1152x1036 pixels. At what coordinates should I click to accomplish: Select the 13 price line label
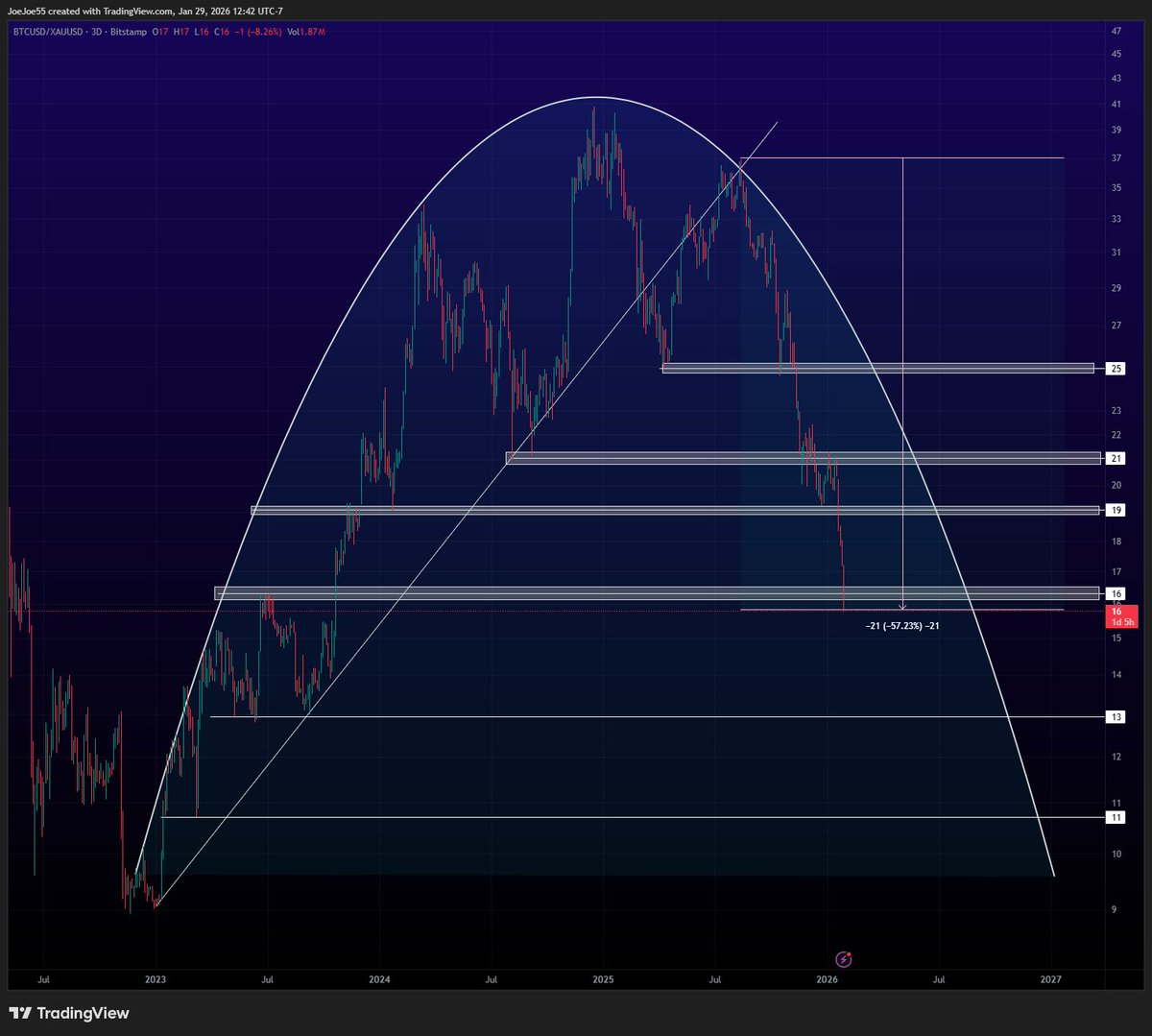(1115, 716)
